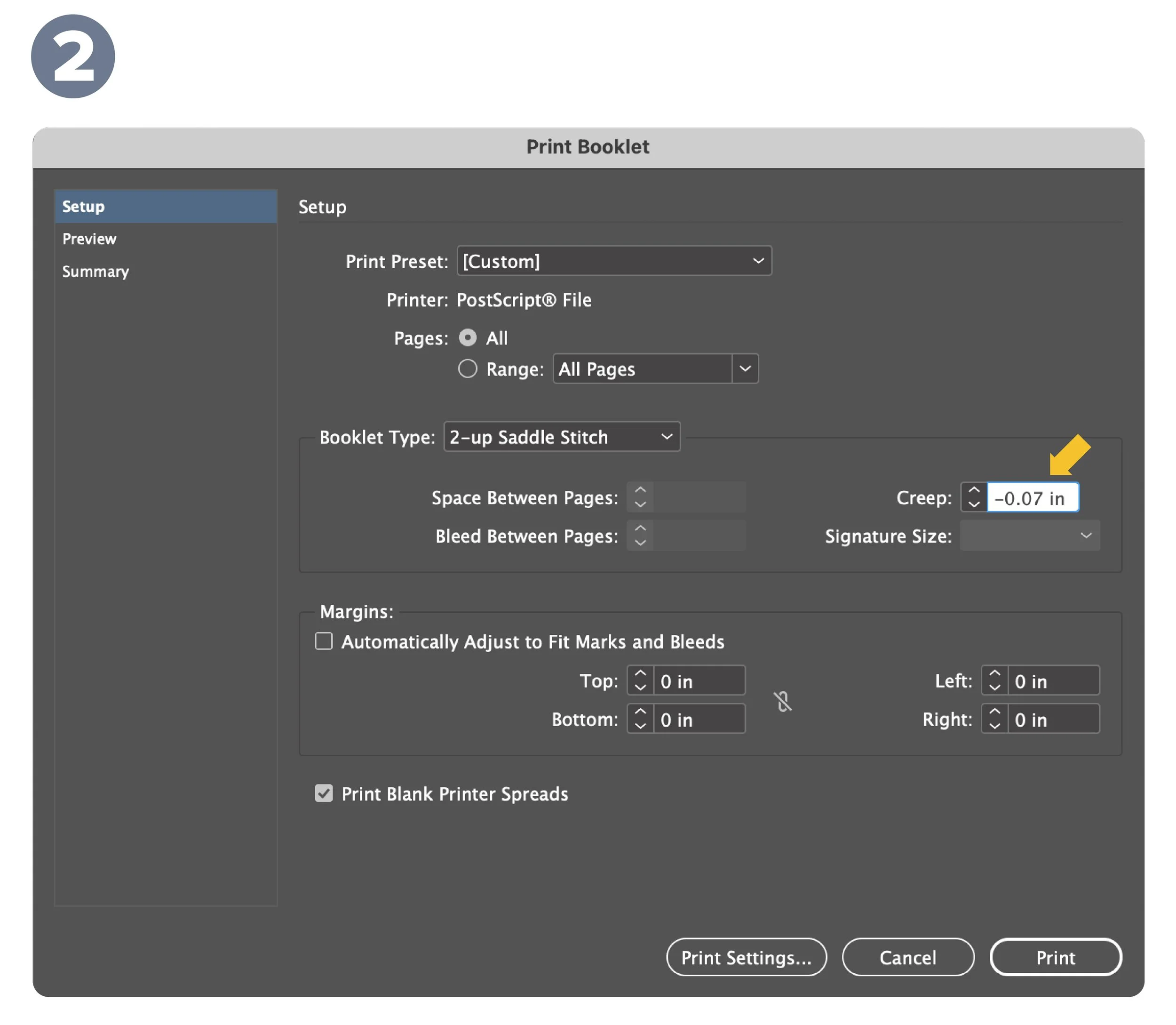
Task: Decrease the Creep value with down arrow
Action: (974, 504)
